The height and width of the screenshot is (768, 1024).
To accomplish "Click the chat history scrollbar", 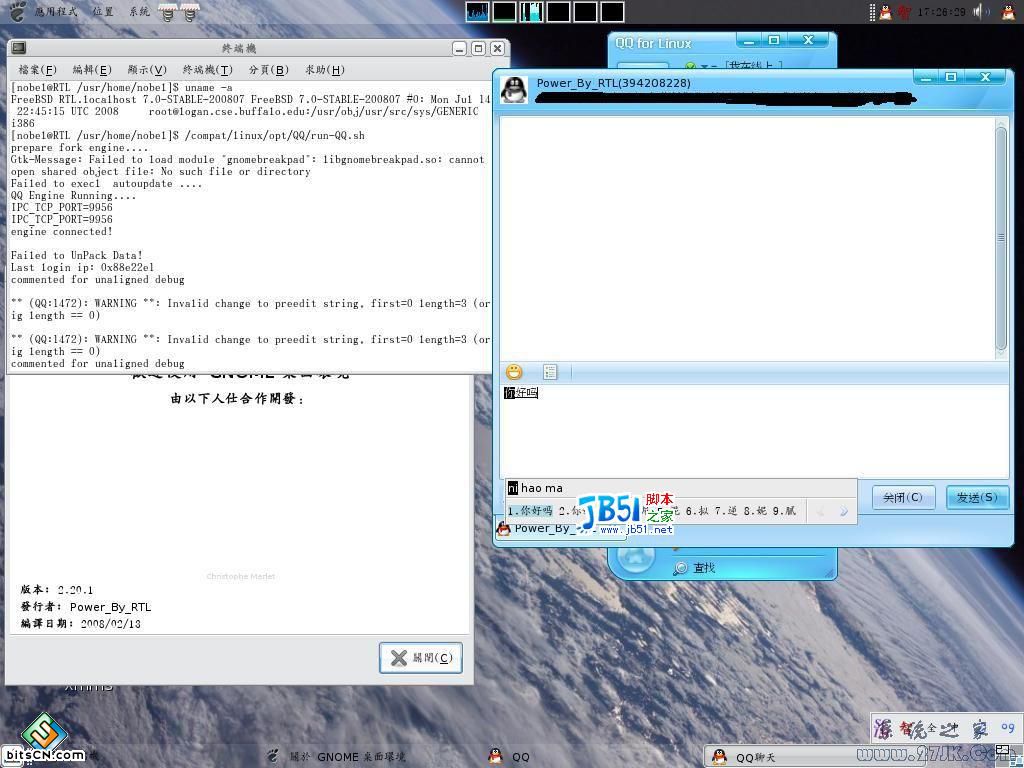I will pyautogui.click(x=1001, y=238).
